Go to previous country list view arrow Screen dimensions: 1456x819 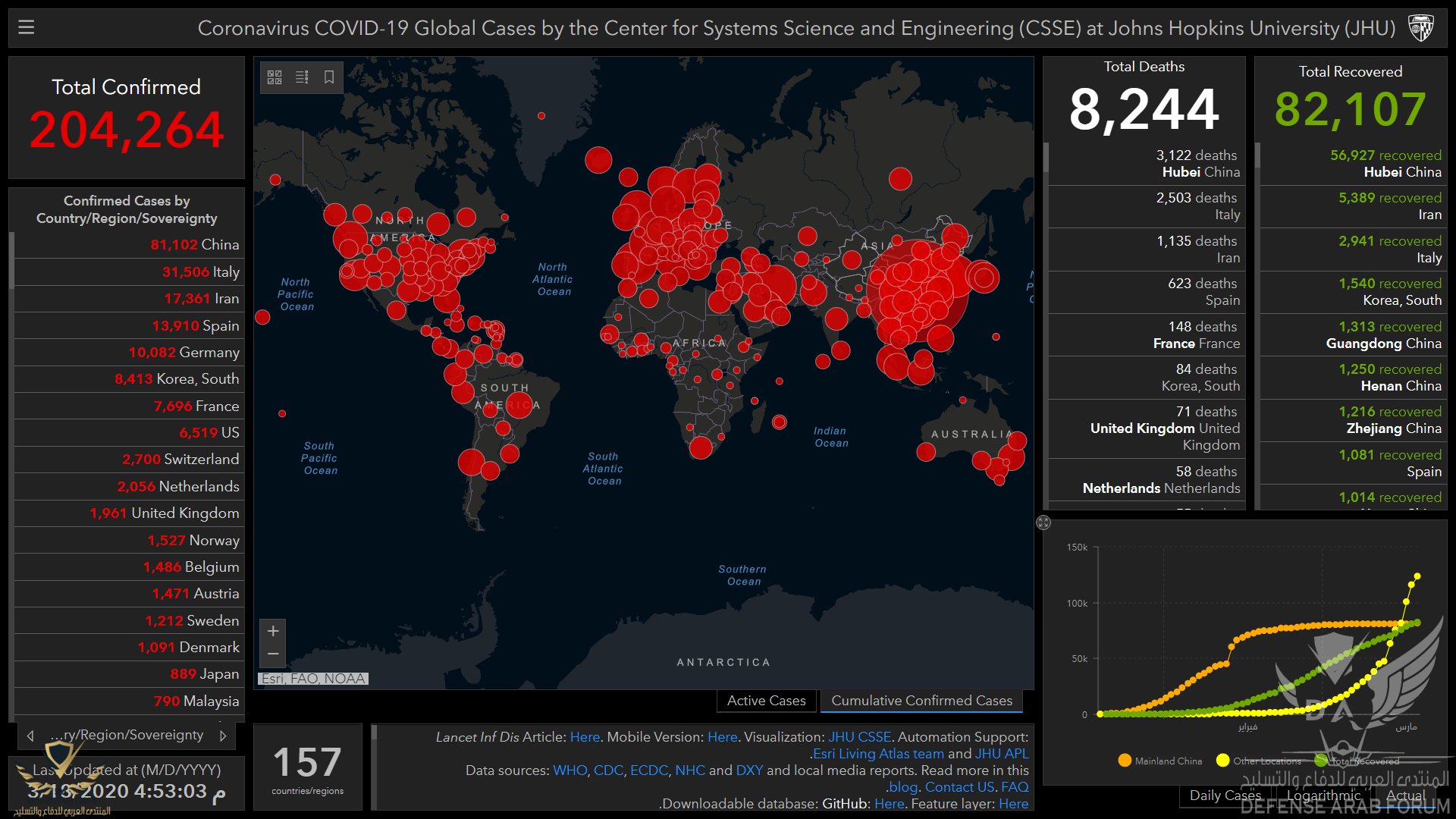[30, 736]
